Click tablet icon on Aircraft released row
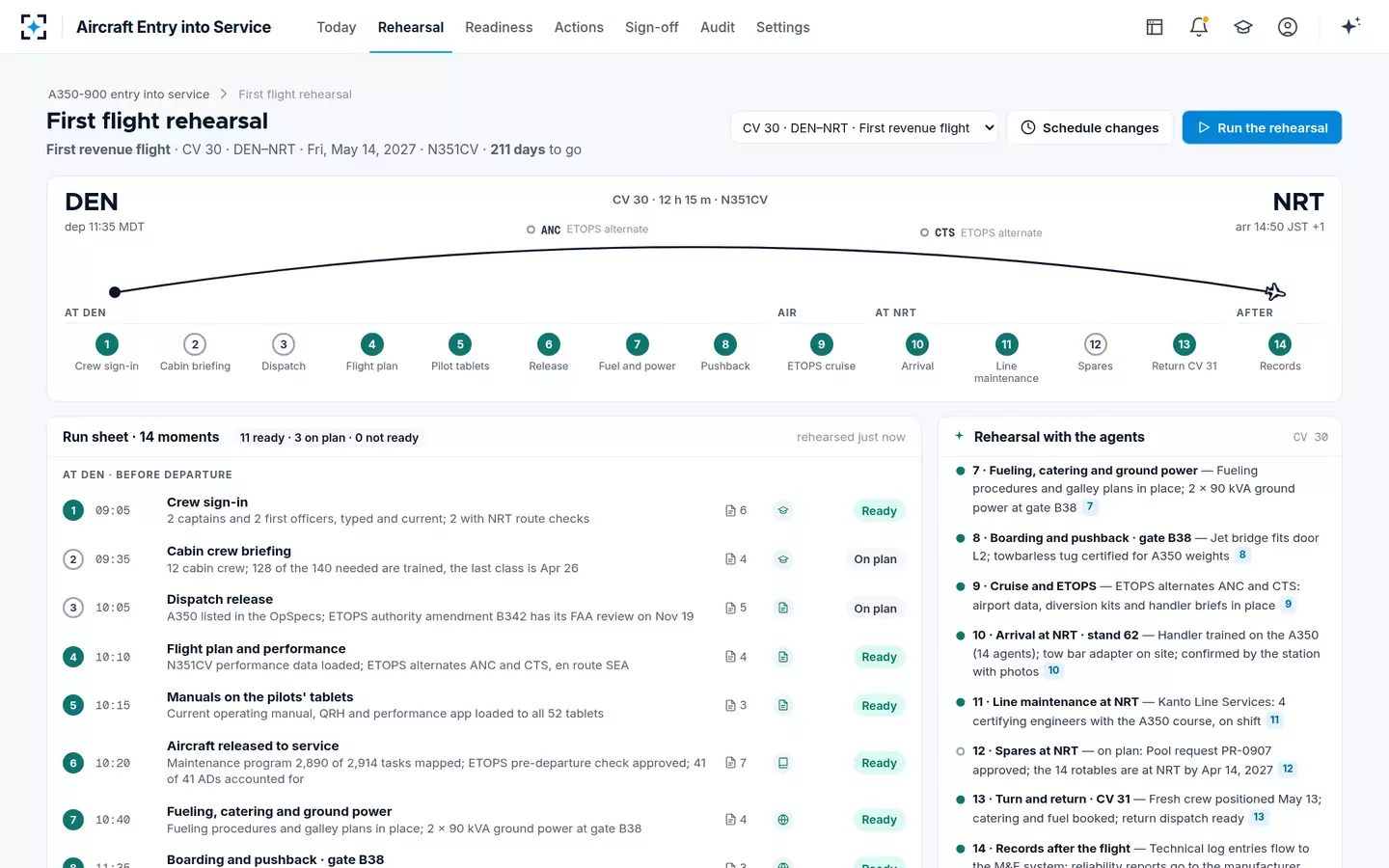 click(x=783, y=763)
